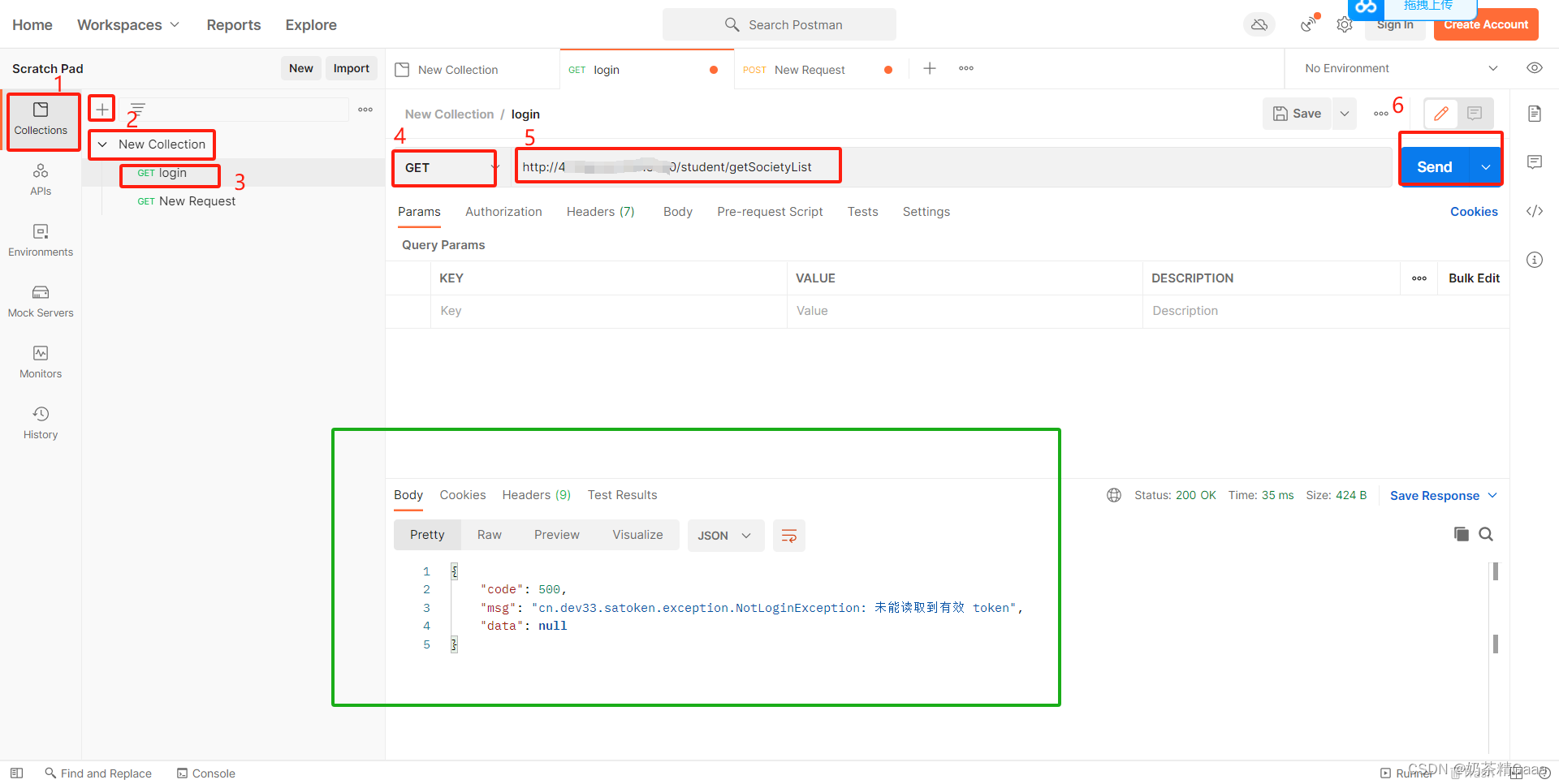Search within the response body
The image size is (1559, 784).
(x=1486, y=534)
